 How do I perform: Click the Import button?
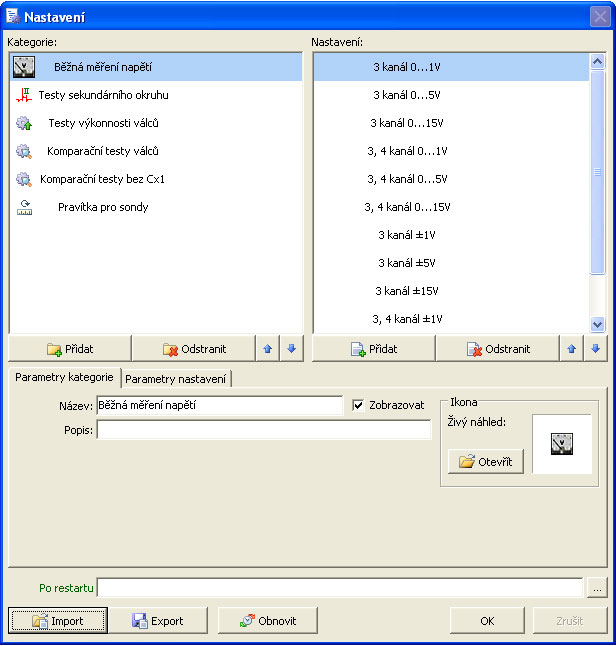coord(57,621)
